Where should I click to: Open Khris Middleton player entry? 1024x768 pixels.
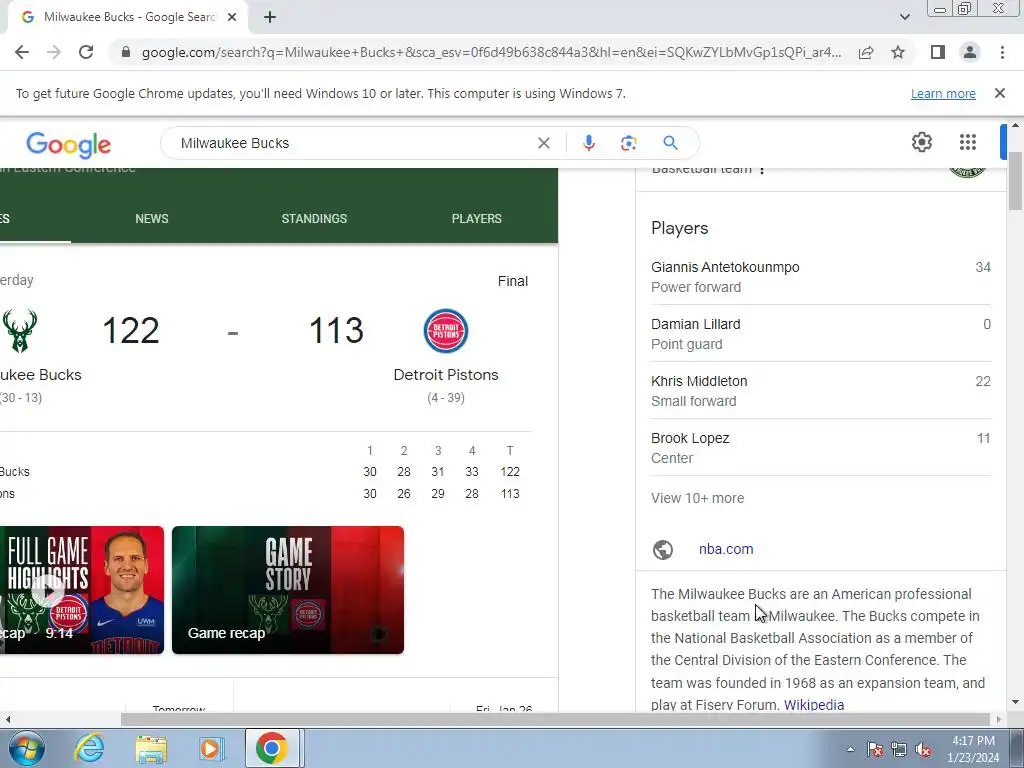point(821,391)
